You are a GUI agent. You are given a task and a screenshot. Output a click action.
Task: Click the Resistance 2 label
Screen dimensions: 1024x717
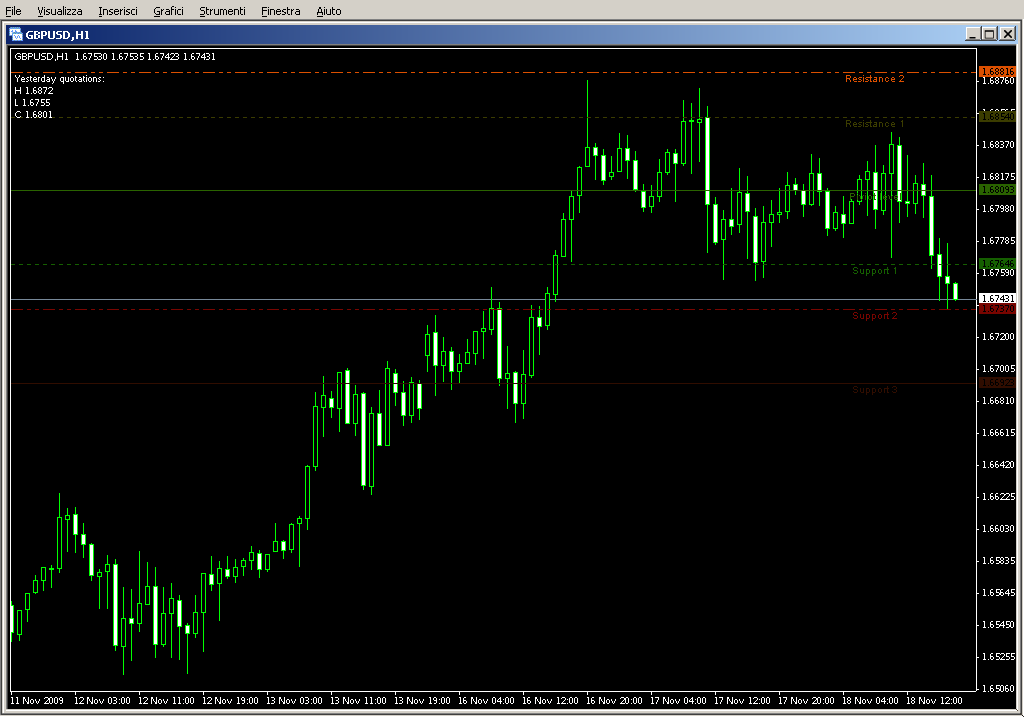(x=874, y=79)
